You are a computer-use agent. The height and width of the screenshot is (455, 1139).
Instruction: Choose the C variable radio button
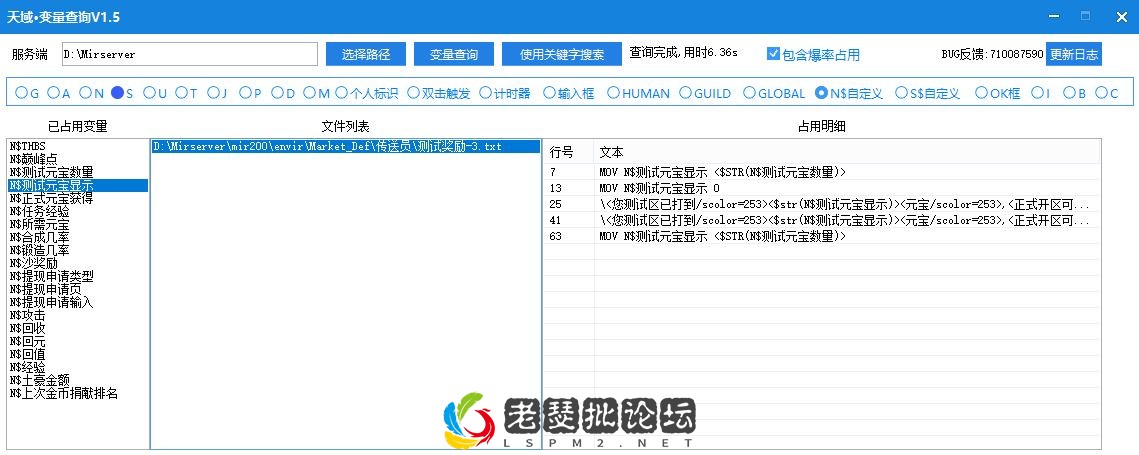point(1101,93)
